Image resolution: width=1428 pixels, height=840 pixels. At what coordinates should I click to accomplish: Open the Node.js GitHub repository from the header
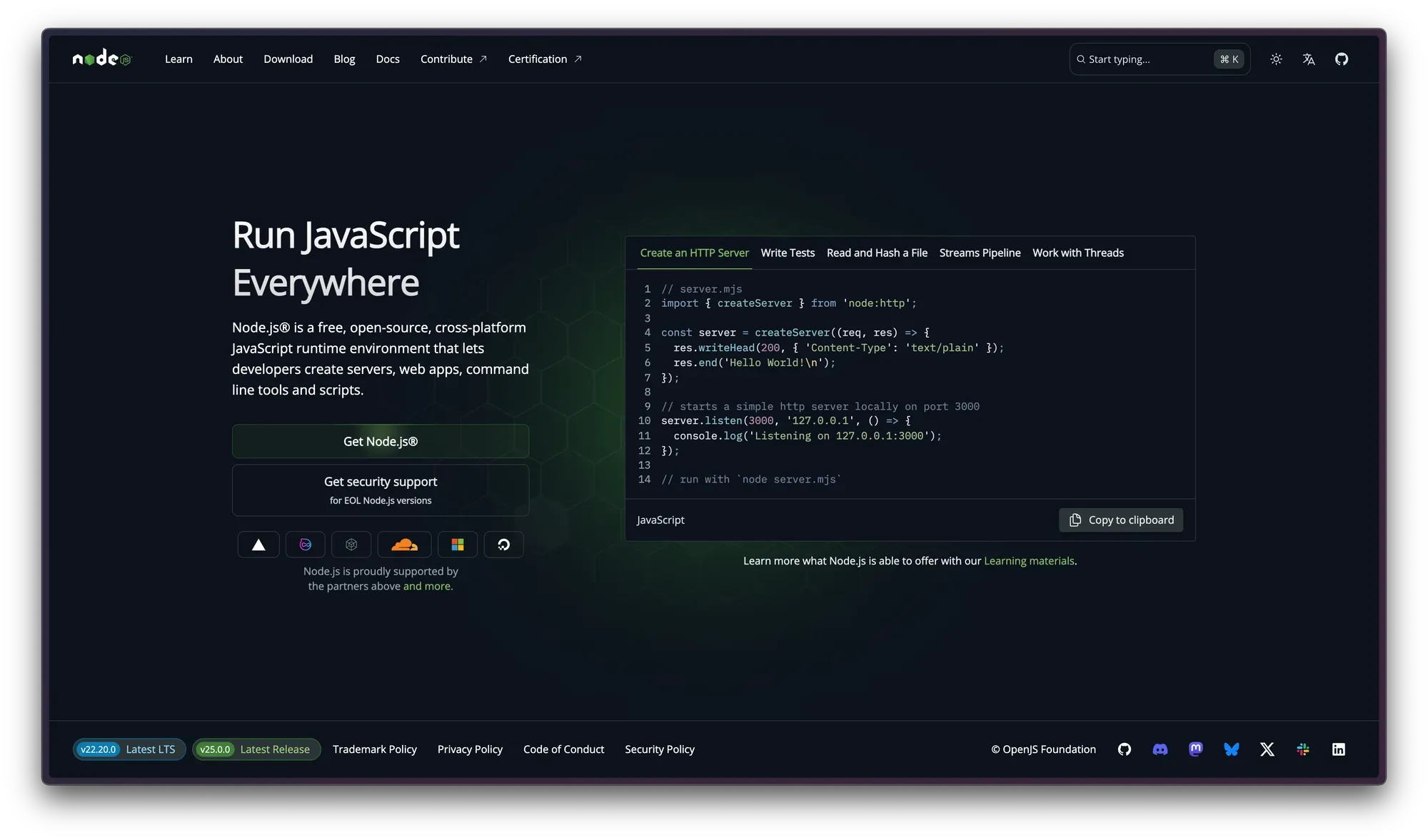click(x=1342, y=59)
